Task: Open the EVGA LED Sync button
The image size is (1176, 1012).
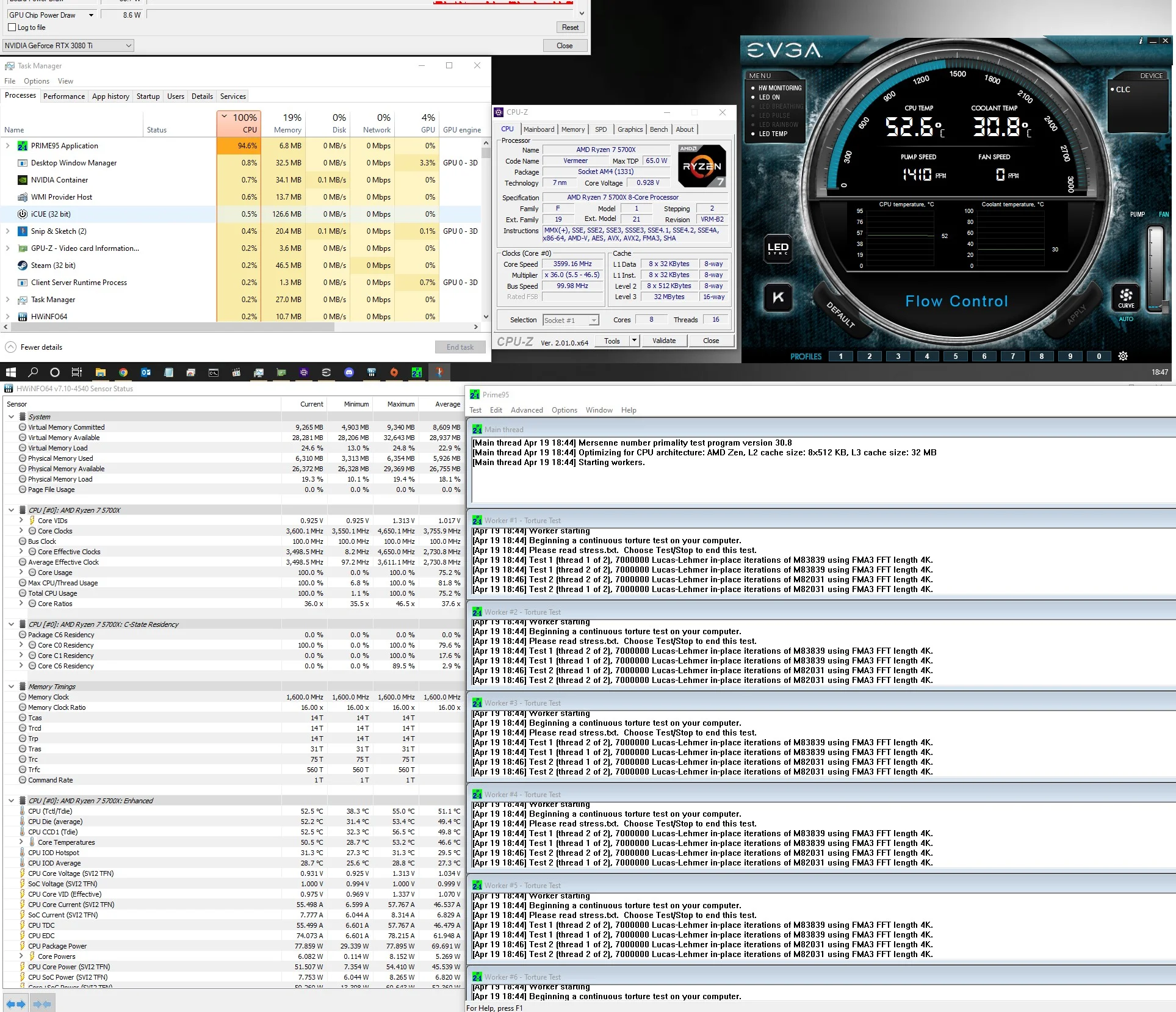Action: point(778,248)
